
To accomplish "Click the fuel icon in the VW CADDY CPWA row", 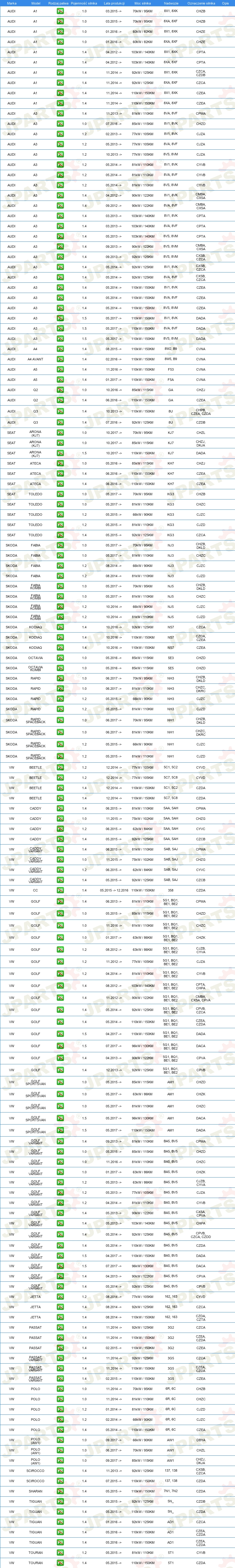I will coord(60,808).
